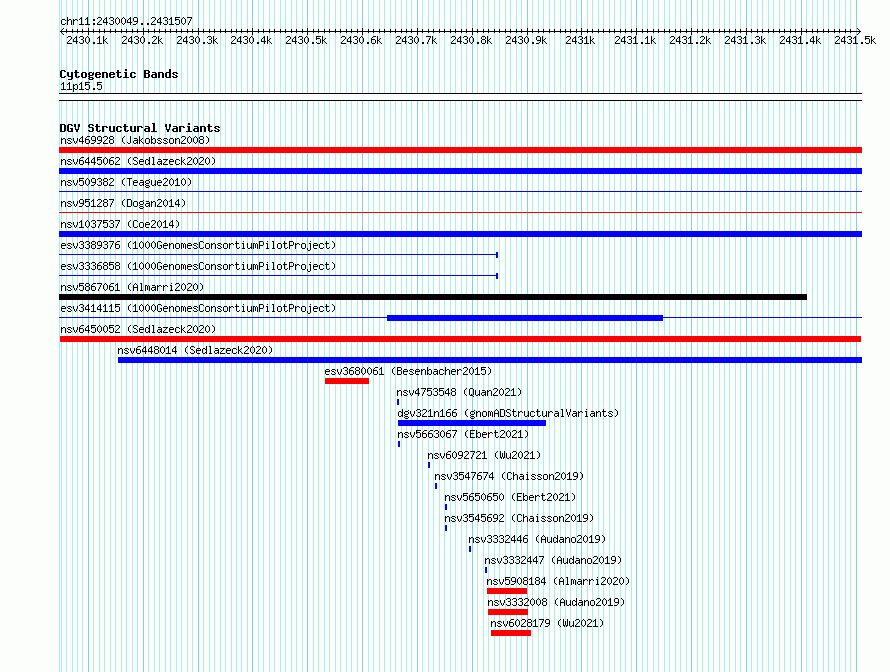This screenshot has width=890, height=672.
Task: Click the nsv3547674 (Chaisson2019) label
Action: coord(509,476)
